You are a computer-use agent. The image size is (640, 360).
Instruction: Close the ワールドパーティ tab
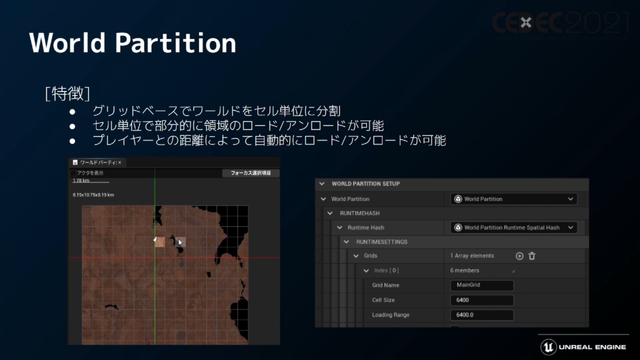pos(120,162)
